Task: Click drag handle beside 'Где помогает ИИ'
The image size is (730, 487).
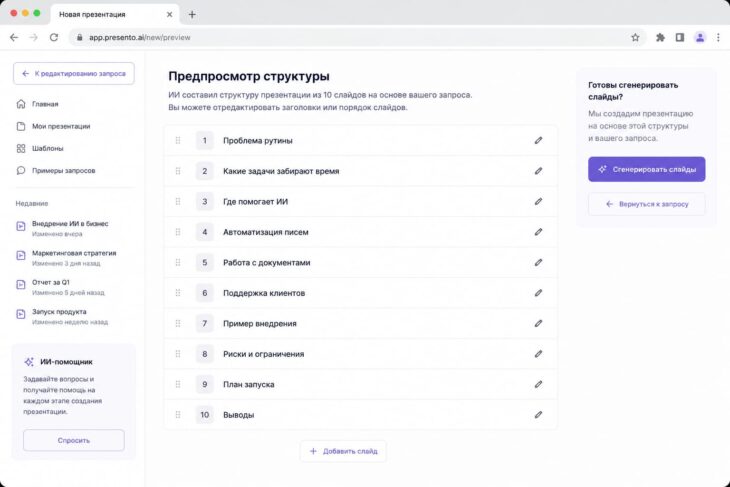Action: point(178,201)
